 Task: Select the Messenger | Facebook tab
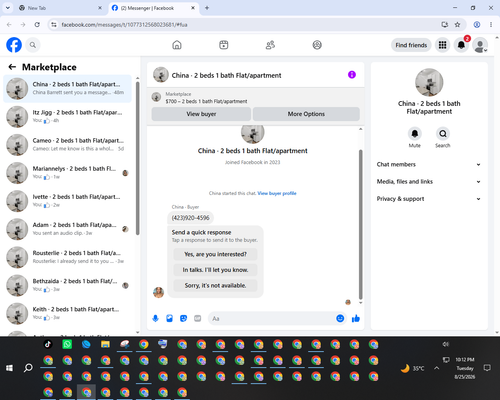pos(152,8)
